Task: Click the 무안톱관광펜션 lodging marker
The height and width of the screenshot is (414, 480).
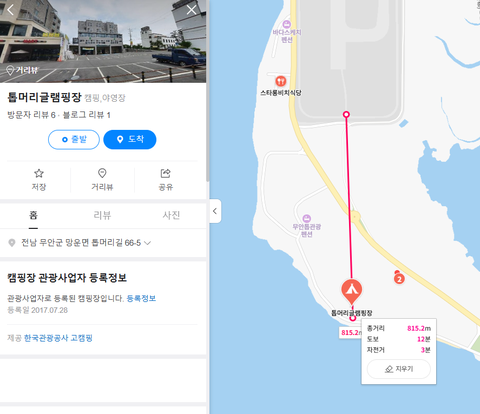Action: 307,219
